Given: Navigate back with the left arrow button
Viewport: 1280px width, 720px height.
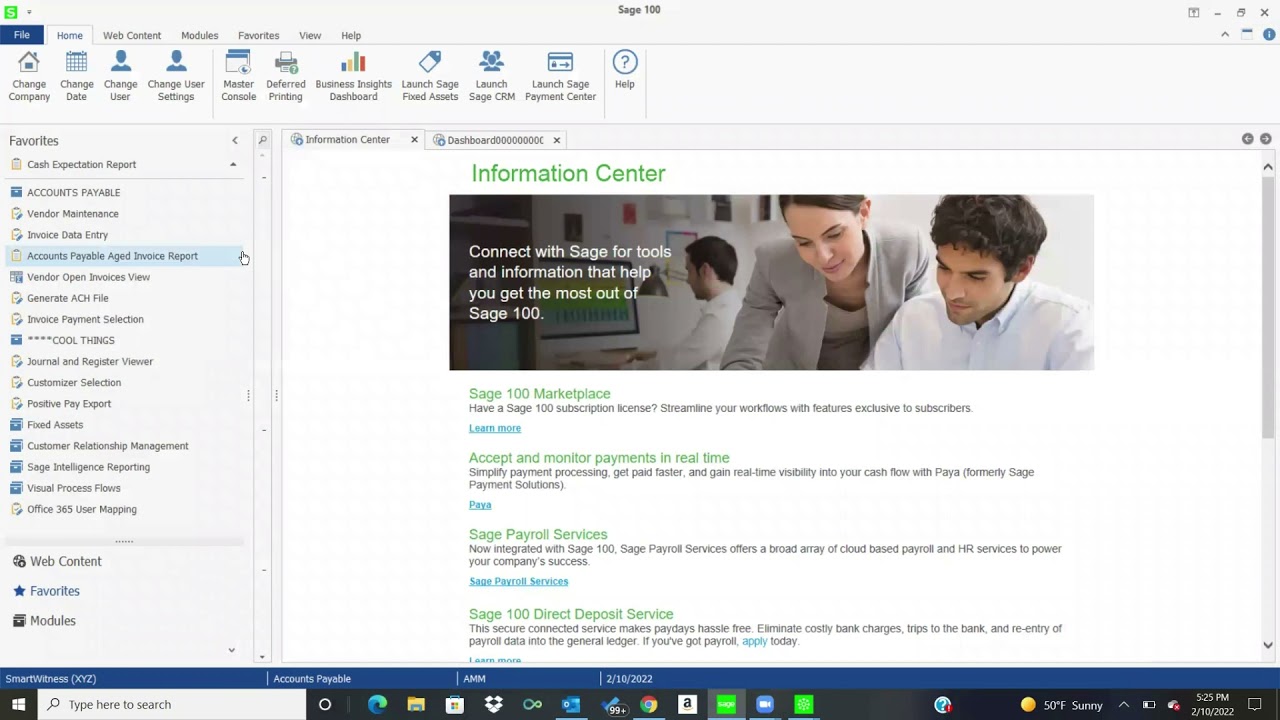Looking at the screenshot, I should 1247,139.
